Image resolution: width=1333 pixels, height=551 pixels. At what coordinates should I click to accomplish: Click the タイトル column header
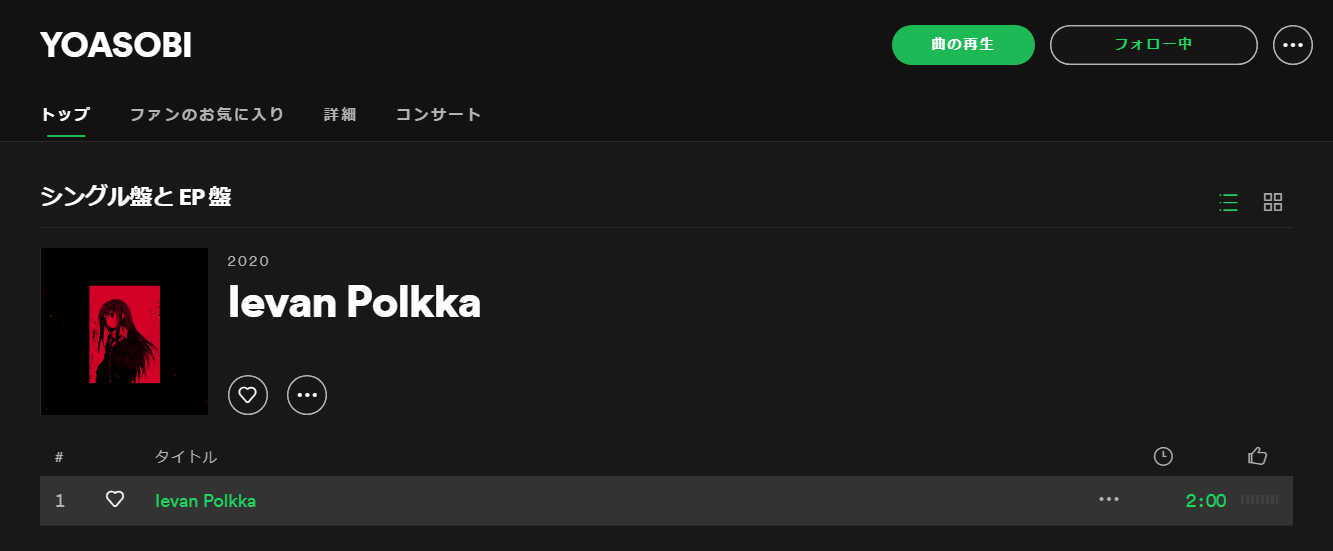click(x=186, y=457)
